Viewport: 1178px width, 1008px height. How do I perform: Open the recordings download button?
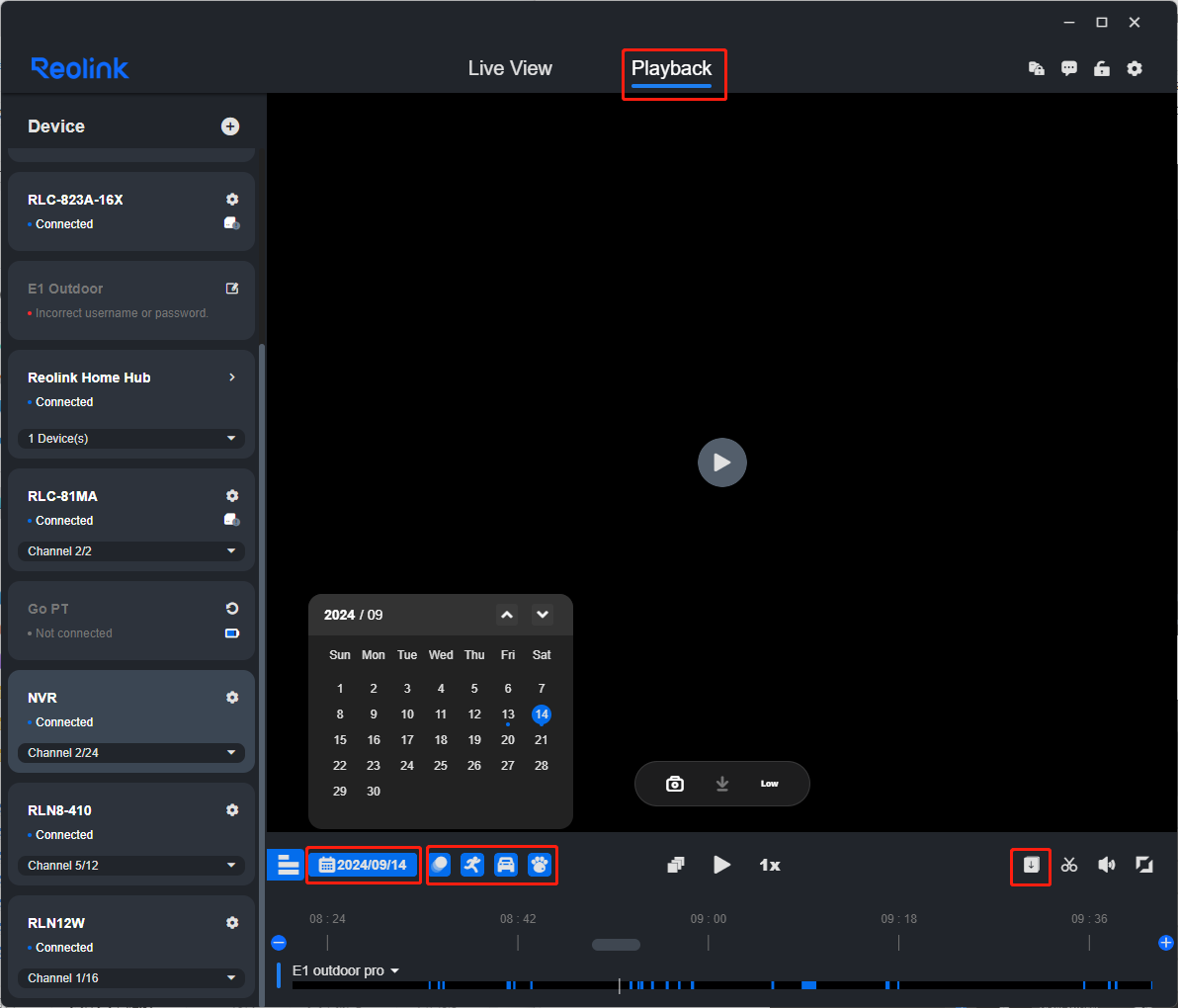pyautogui.click(x=1031, y=865)
